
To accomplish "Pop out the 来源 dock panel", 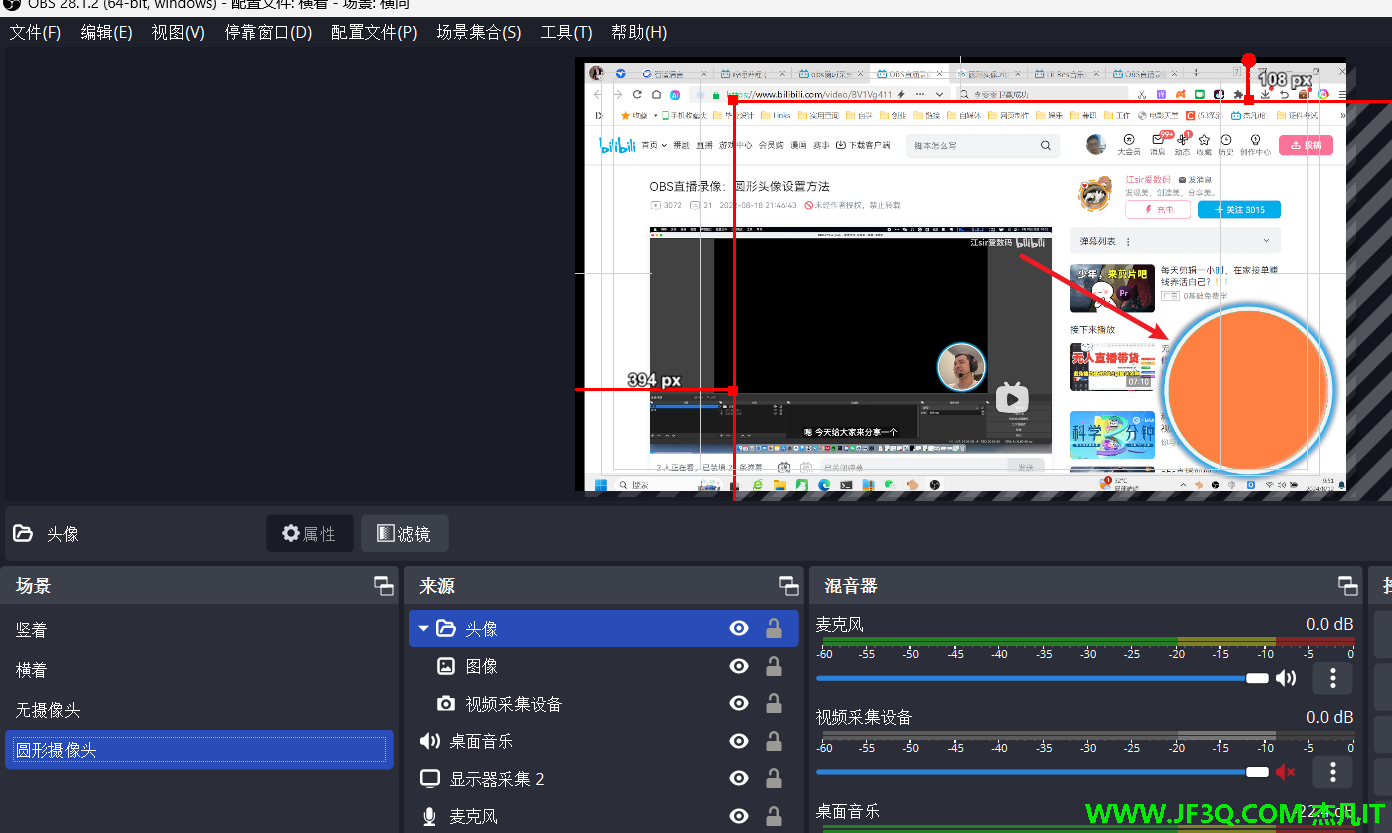I will click(x=789, y=586).
